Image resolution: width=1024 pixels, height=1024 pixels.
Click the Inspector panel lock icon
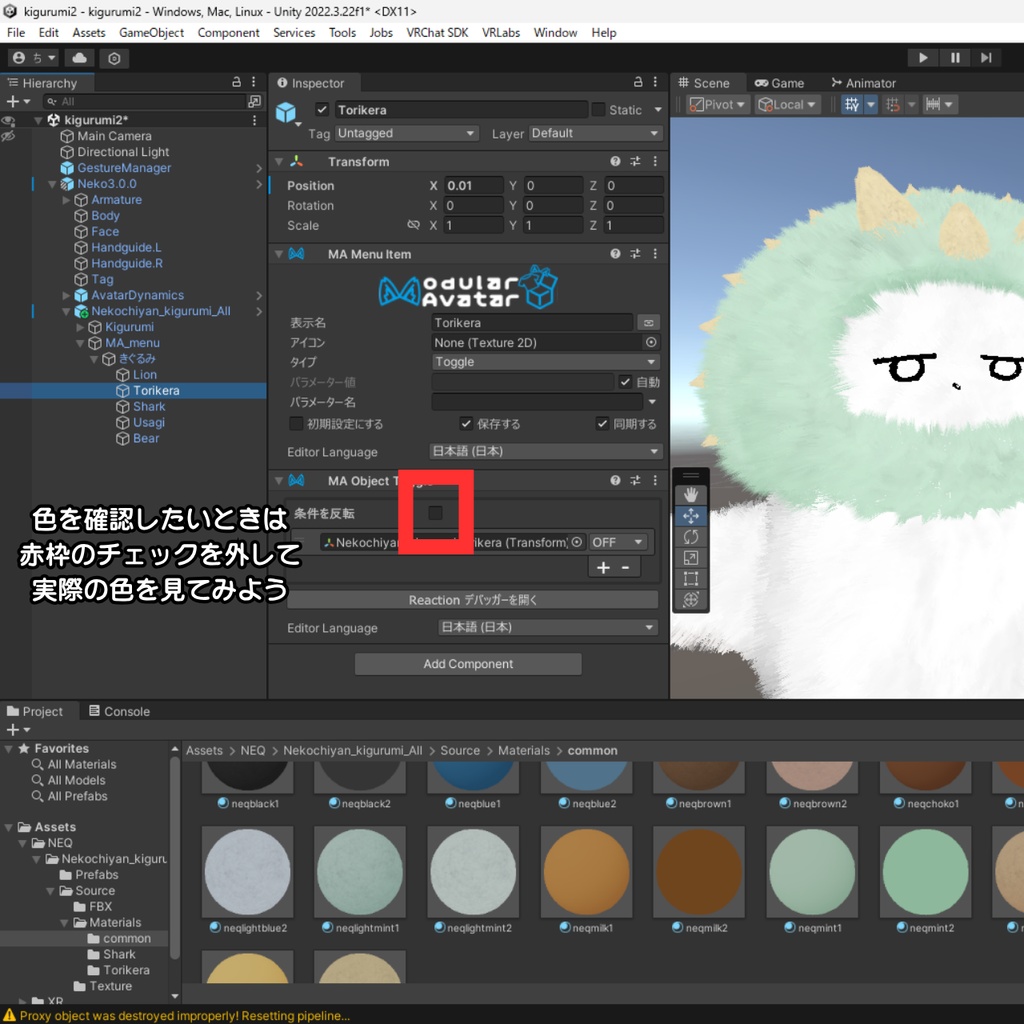tap(638, 82)
